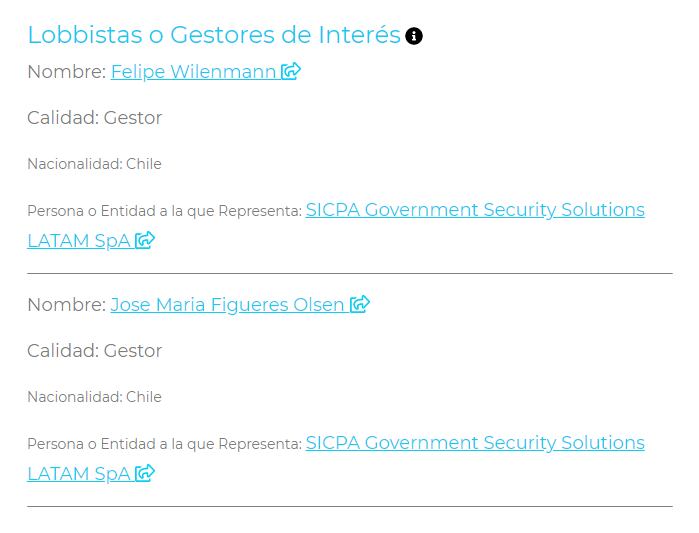Open the share icon next to Felipe Wilenmann
699x533 pixels.
(291, 71)
